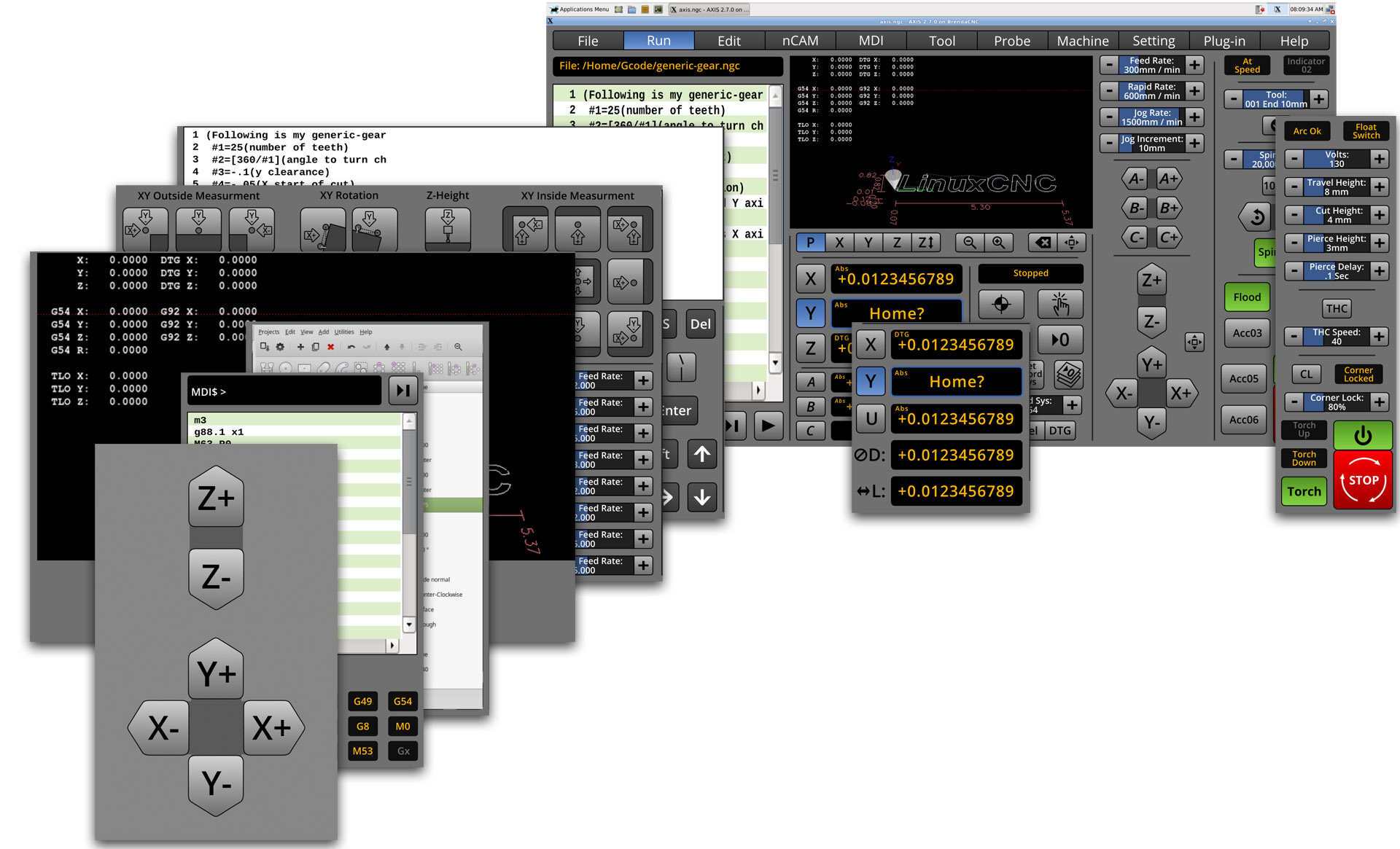Click the plus add icon in nCAM toolbar
Screen dimensions: 1400x849
(300, 347)
